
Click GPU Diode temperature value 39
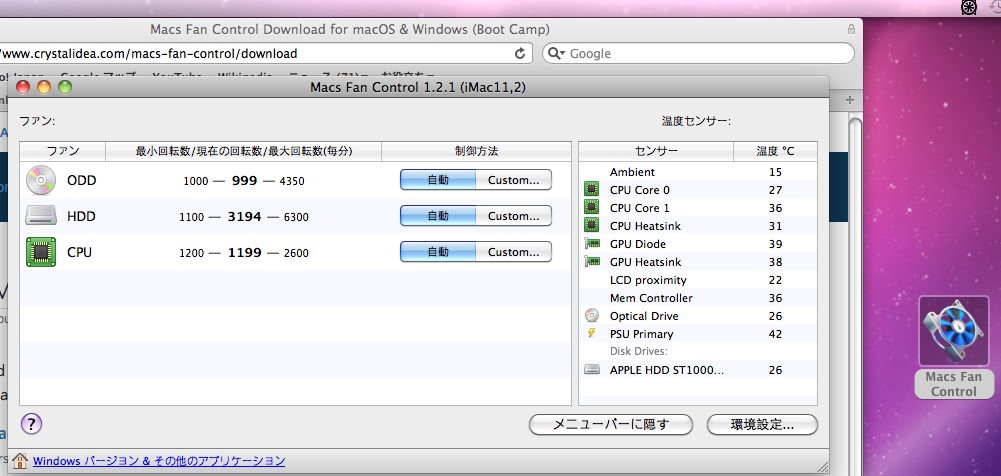click(776, 244)
